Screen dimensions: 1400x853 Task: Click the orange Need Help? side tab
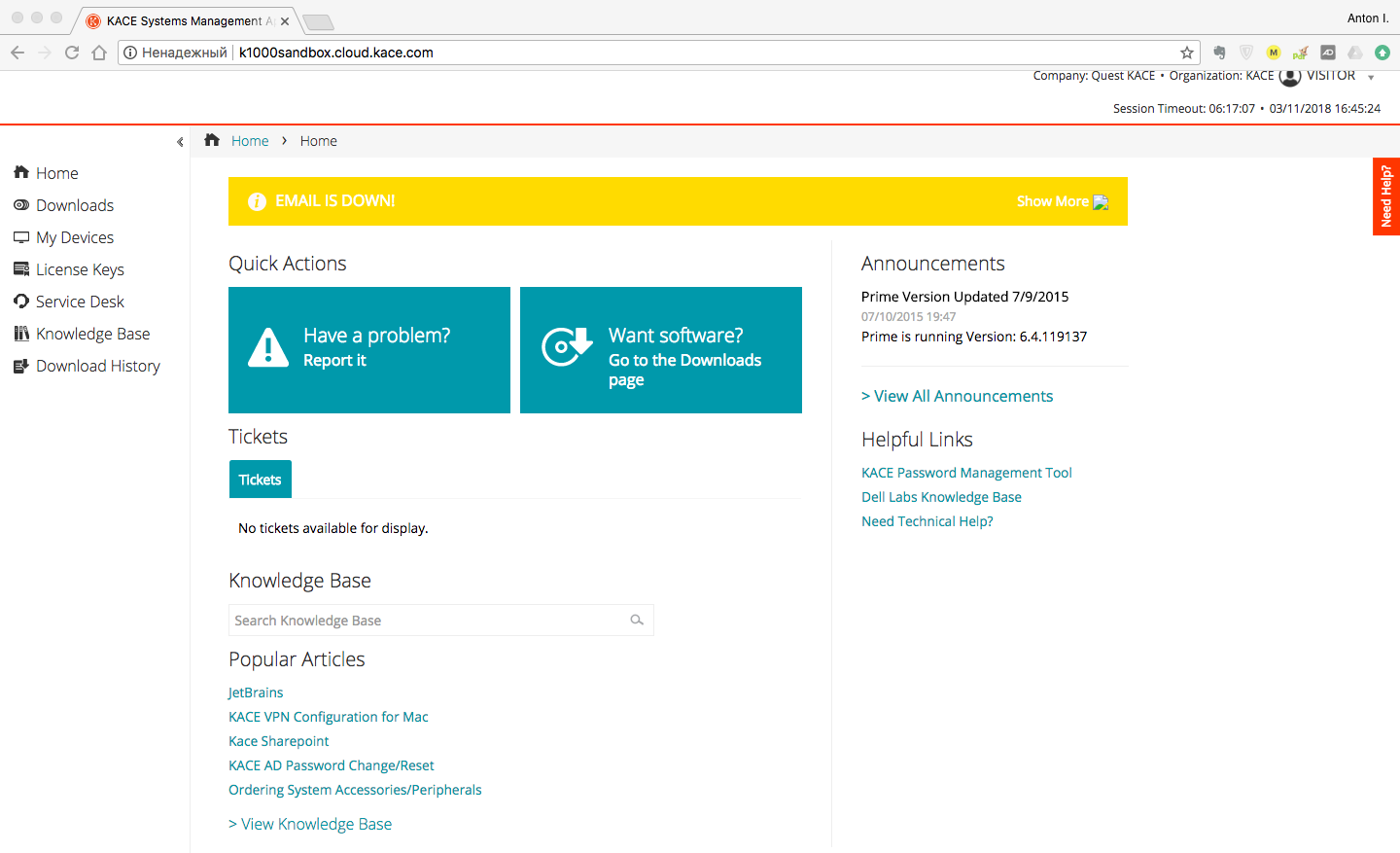coord(1386,196)
